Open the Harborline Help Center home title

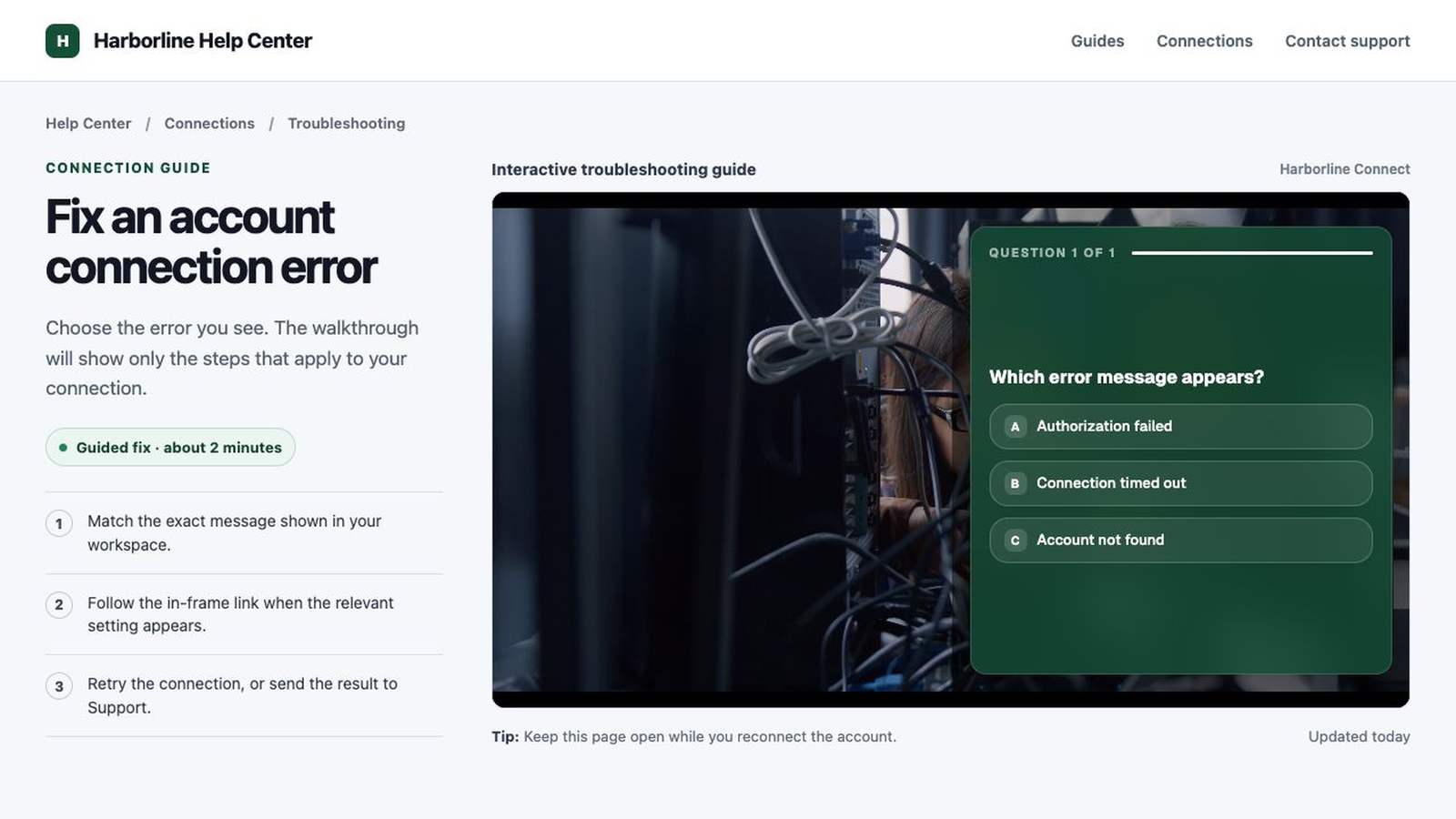(x=202, y=41)
